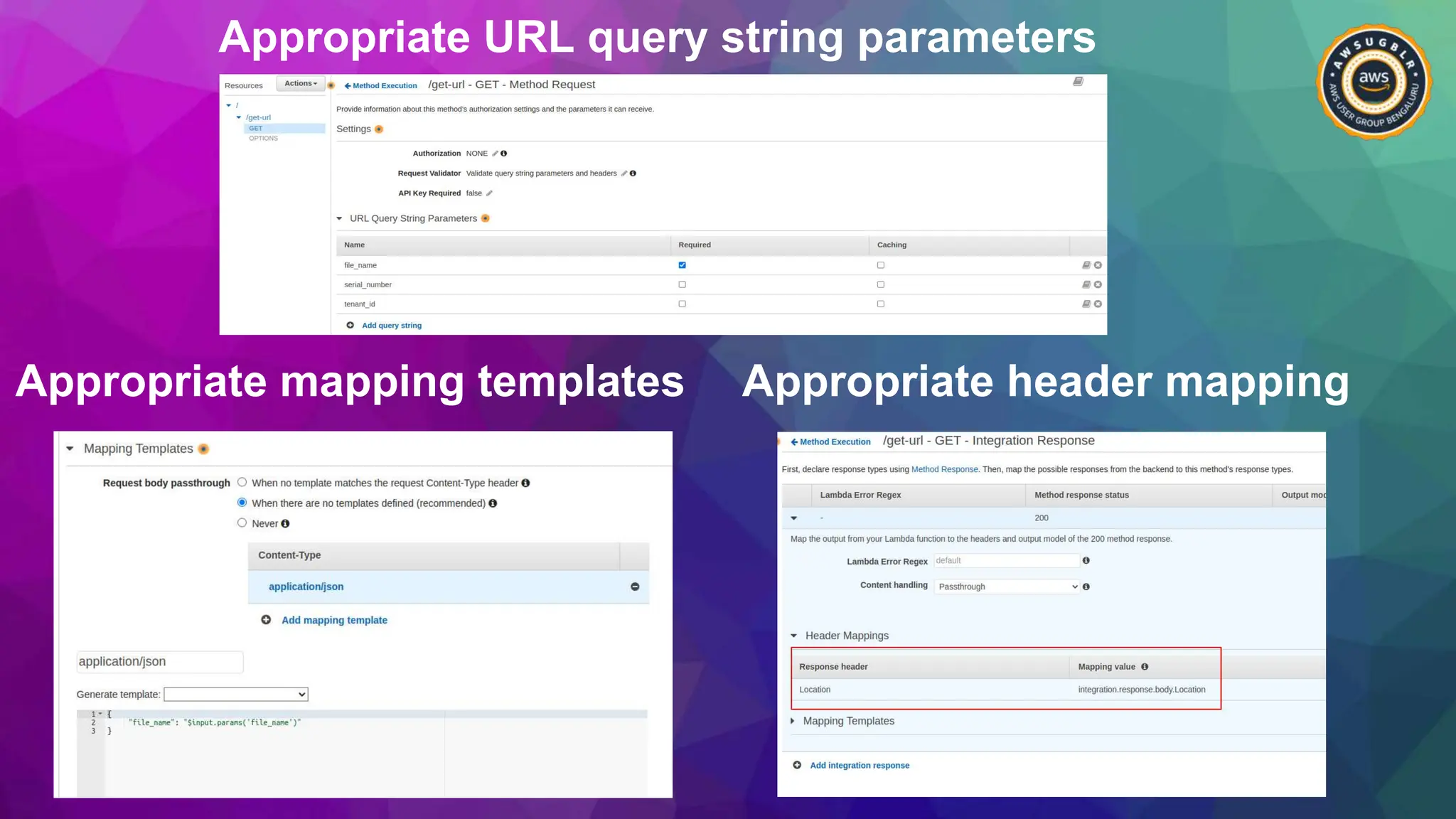Delete the application/json mapping template via minus icon
The width and height of the screenshot is (1456, 819).
(635, 587)
